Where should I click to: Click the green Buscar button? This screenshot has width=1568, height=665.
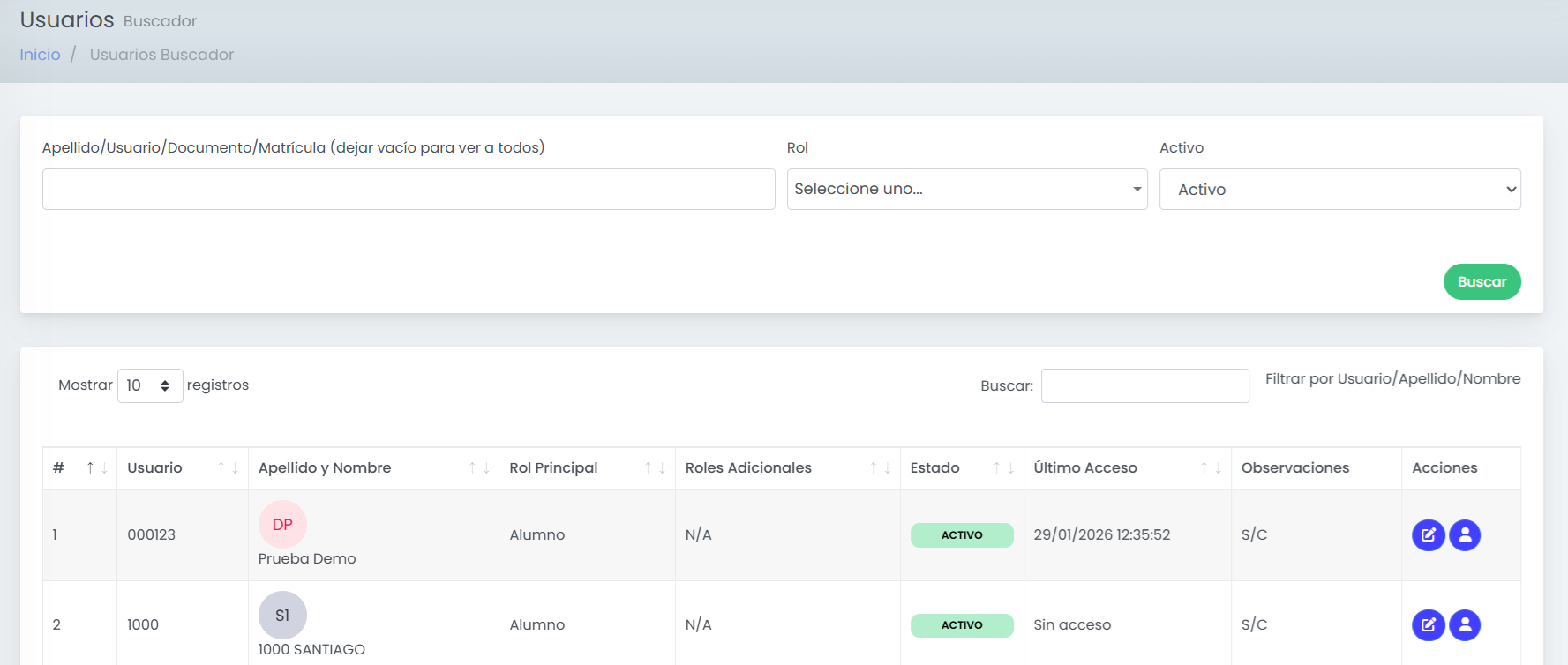1482,282
